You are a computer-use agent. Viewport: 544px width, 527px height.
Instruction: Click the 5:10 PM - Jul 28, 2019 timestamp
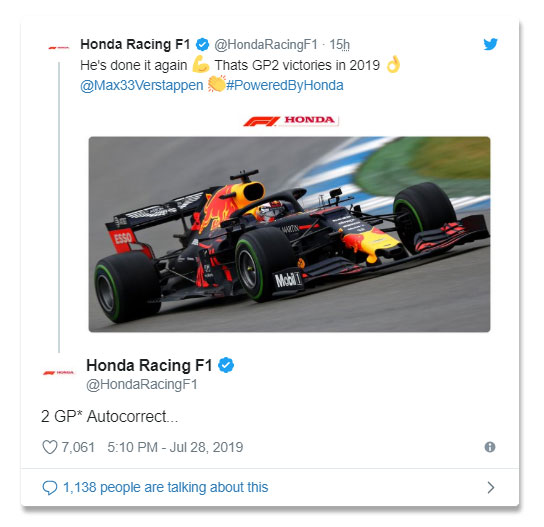[x=175, y=447]
